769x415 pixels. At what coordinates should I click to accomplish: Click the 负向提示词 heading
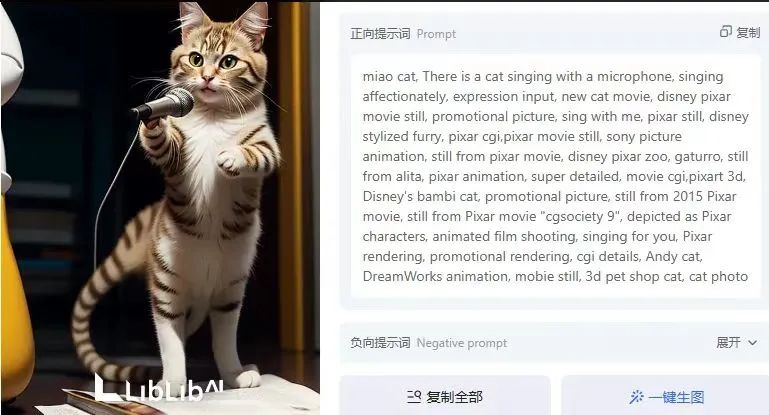(x=380, y=343)
